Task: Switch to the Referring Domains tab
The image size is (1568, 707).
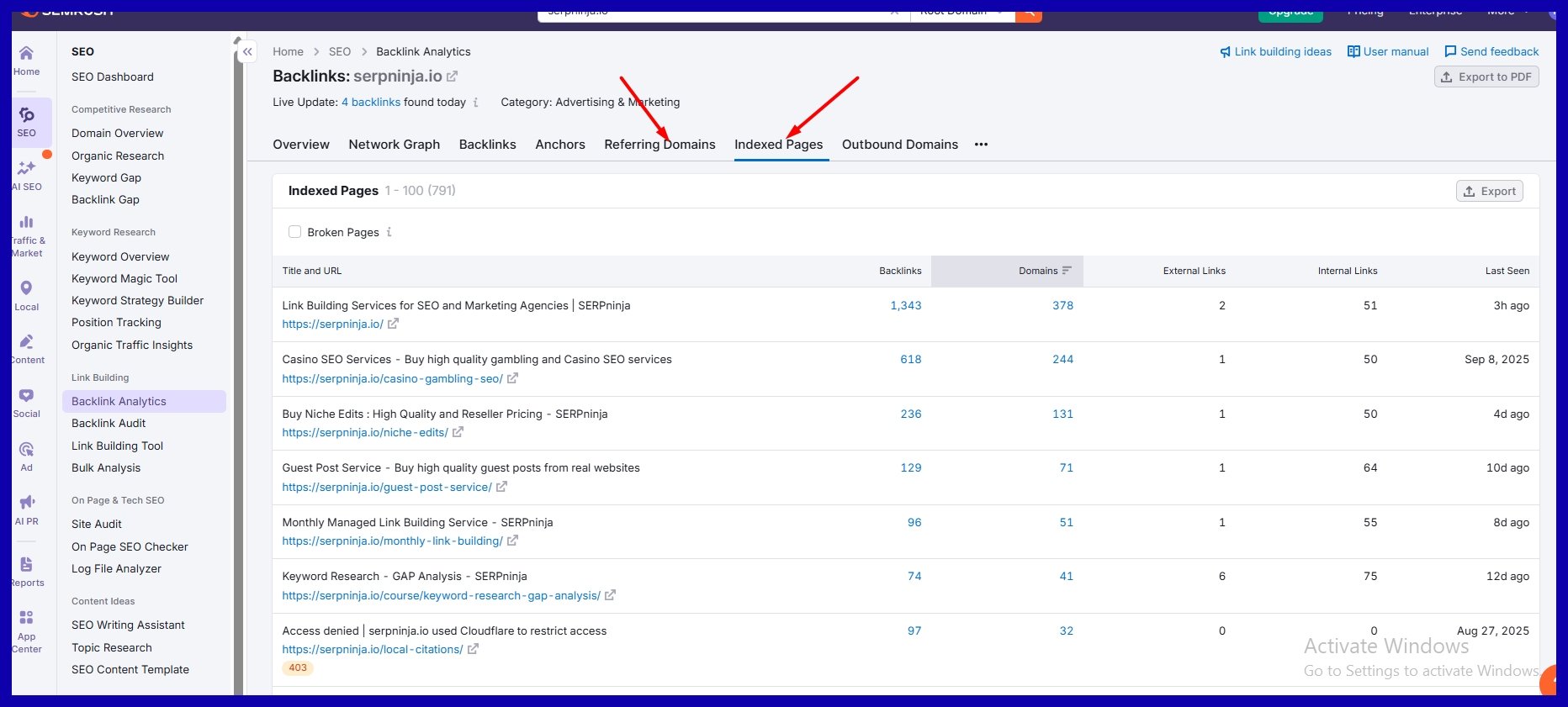Action: 660,145
